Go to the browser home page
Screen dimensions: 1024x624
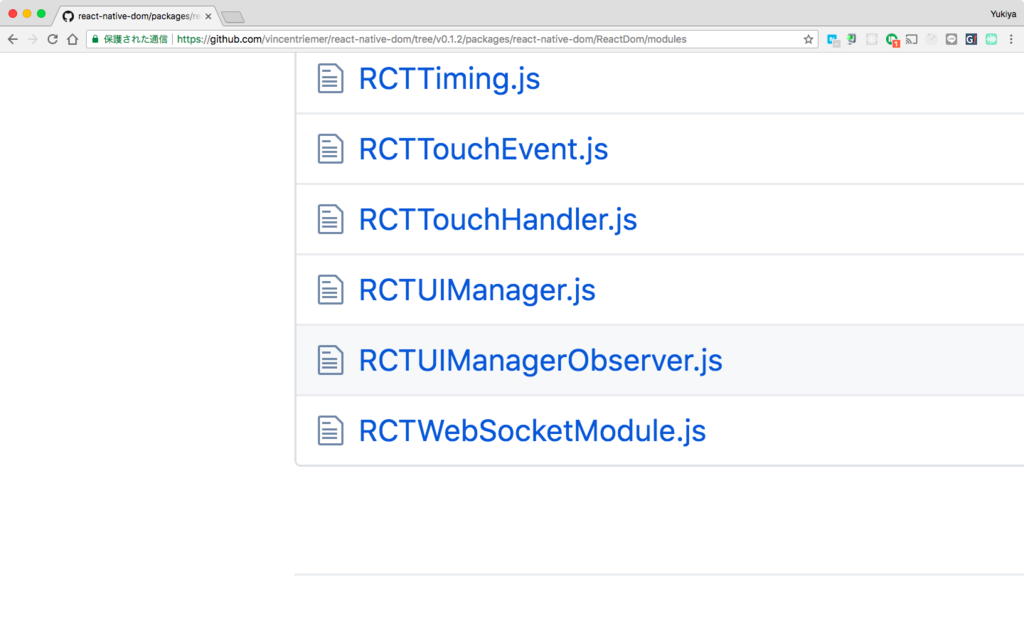click(72, 39)
